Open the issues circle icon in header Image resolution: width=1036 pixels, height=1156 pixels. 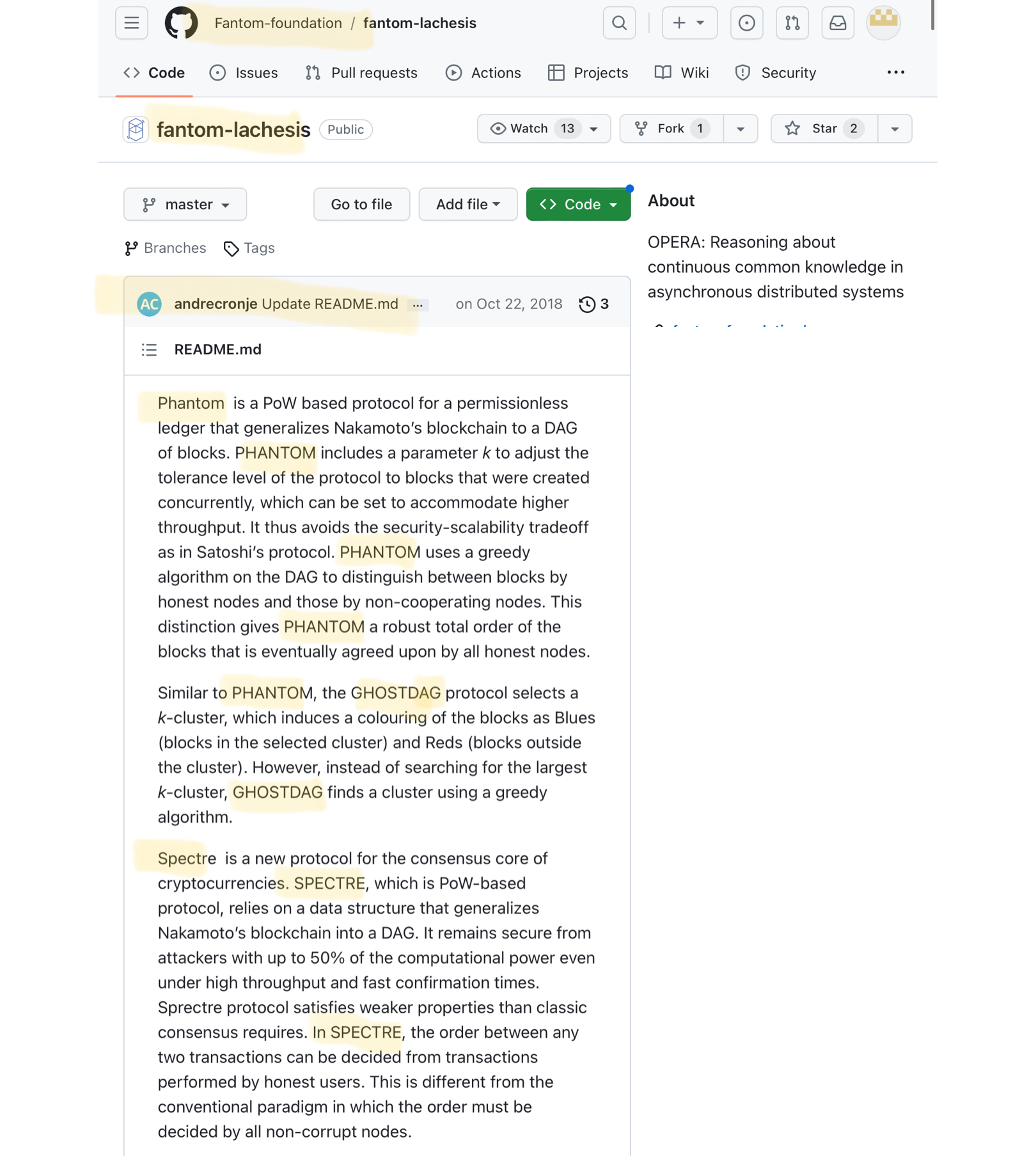(x=746, y=23)
